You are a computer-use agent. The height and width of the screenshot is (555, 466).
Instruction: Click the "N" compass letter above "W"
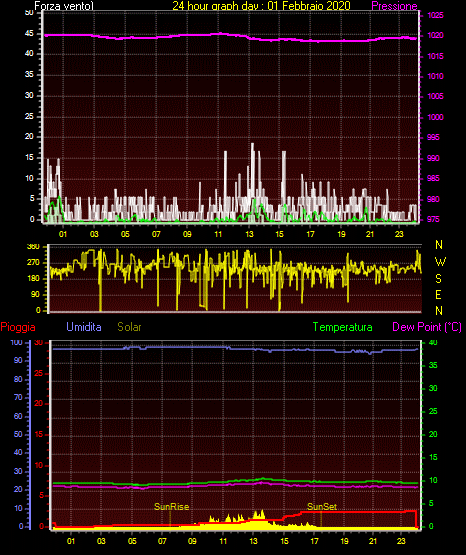point(439,245)
